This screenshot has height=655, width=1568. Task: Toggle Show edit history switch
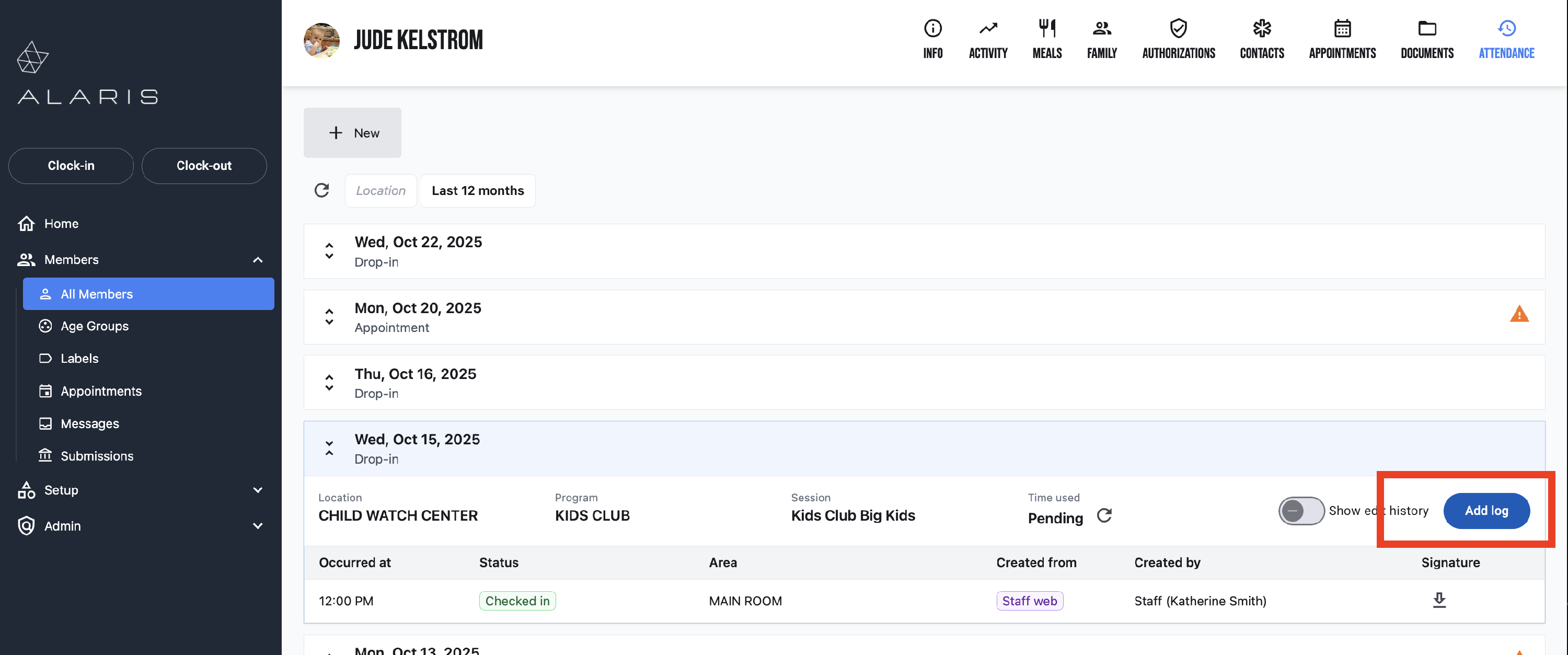1300,511
